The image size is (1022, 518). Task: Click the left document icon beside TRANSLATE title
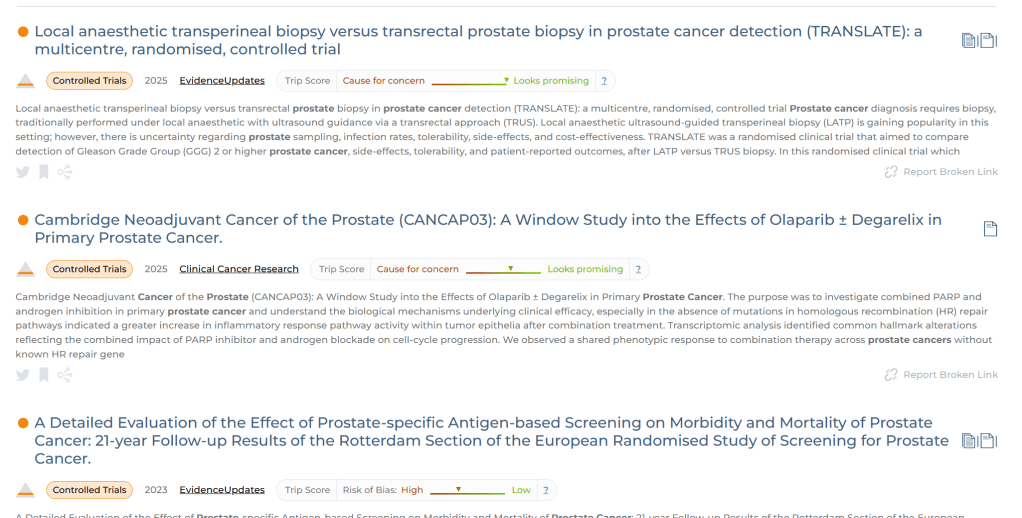coord(968,41)
